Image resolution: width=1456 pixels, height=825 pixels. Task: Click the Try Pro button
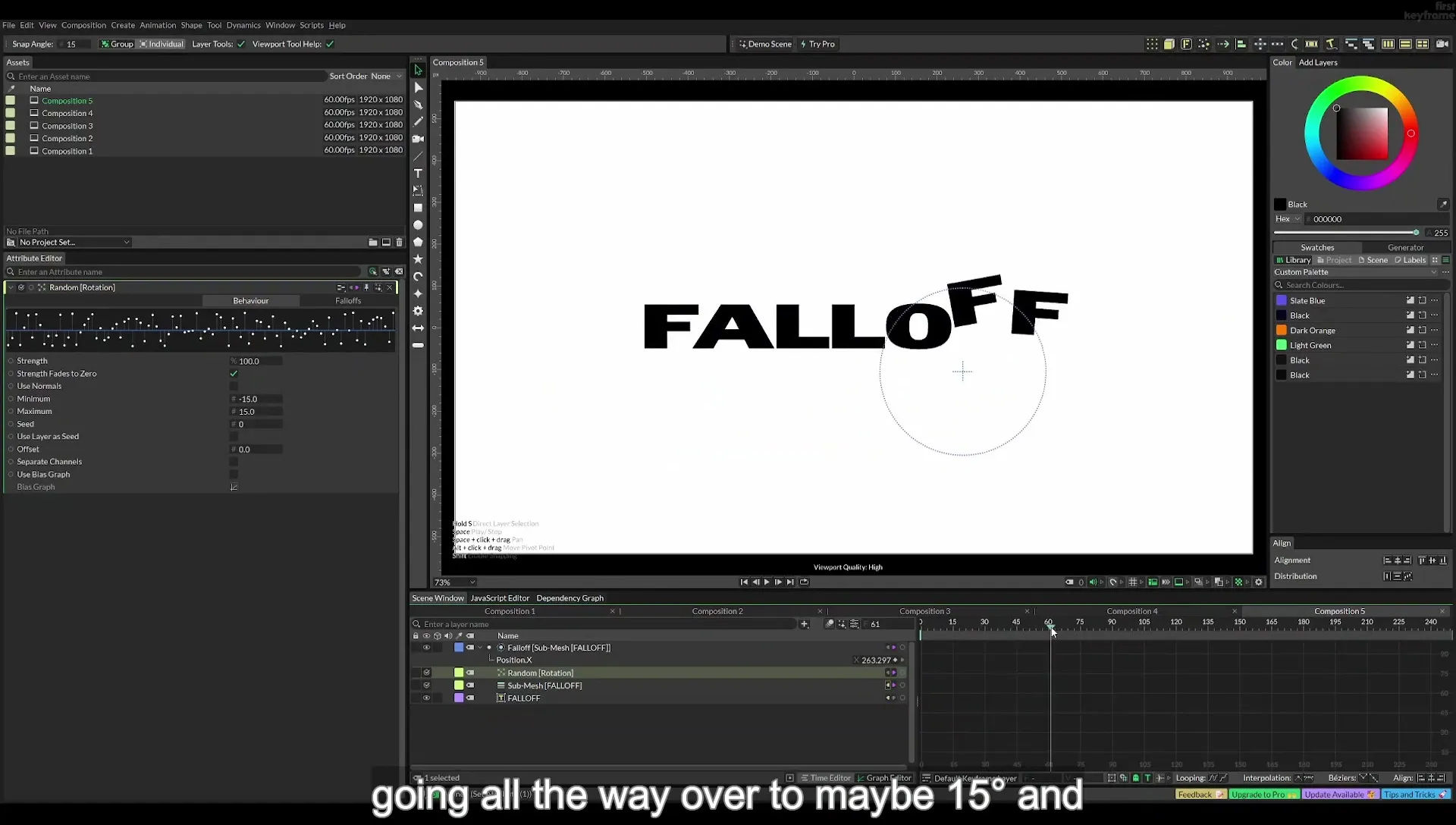coord(817,44)
